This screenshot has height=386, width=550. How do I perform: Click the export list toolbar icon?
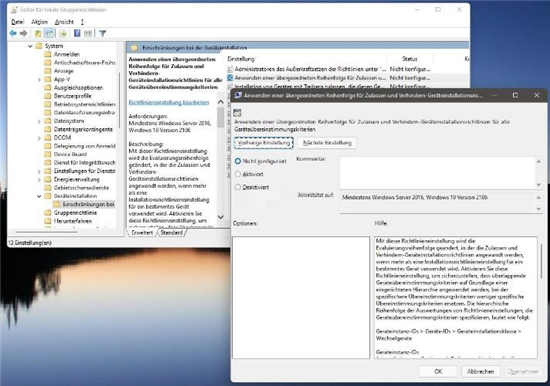(x=63, y=33)
